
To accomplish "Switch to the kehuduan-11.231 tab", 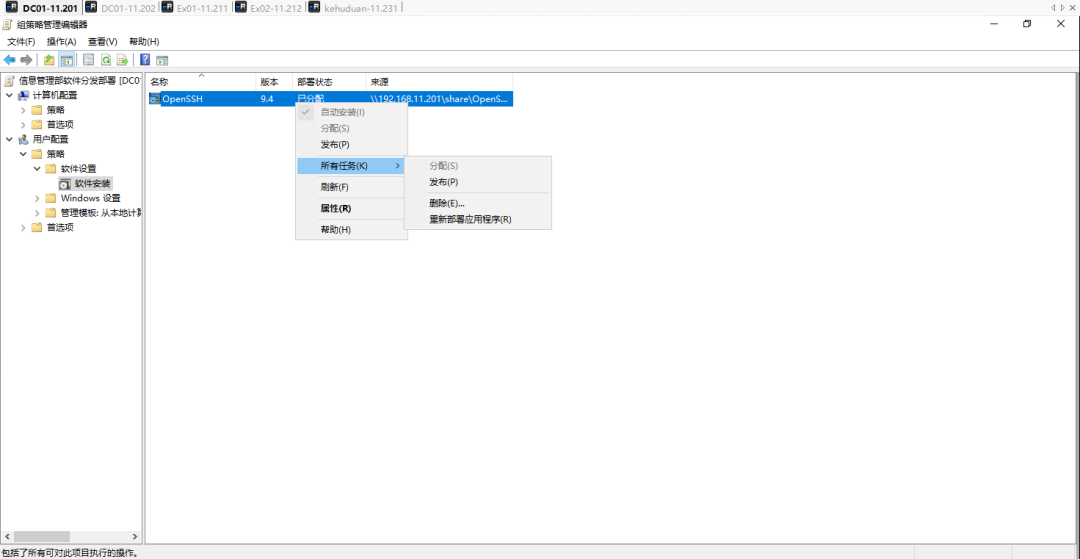I will click(352, 8).
